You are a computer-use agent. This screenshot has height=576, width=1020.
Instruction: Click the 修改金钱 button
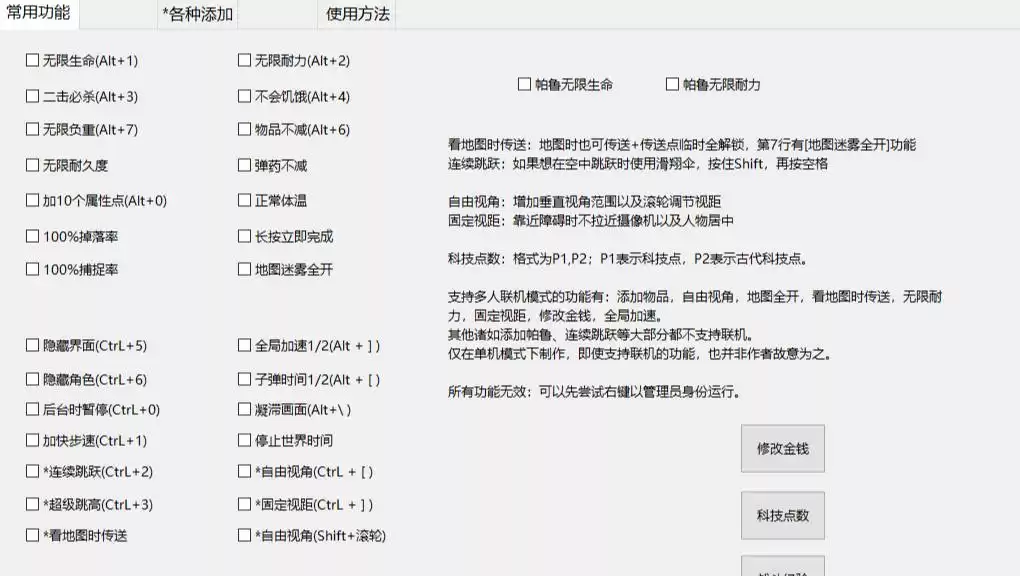782,449
